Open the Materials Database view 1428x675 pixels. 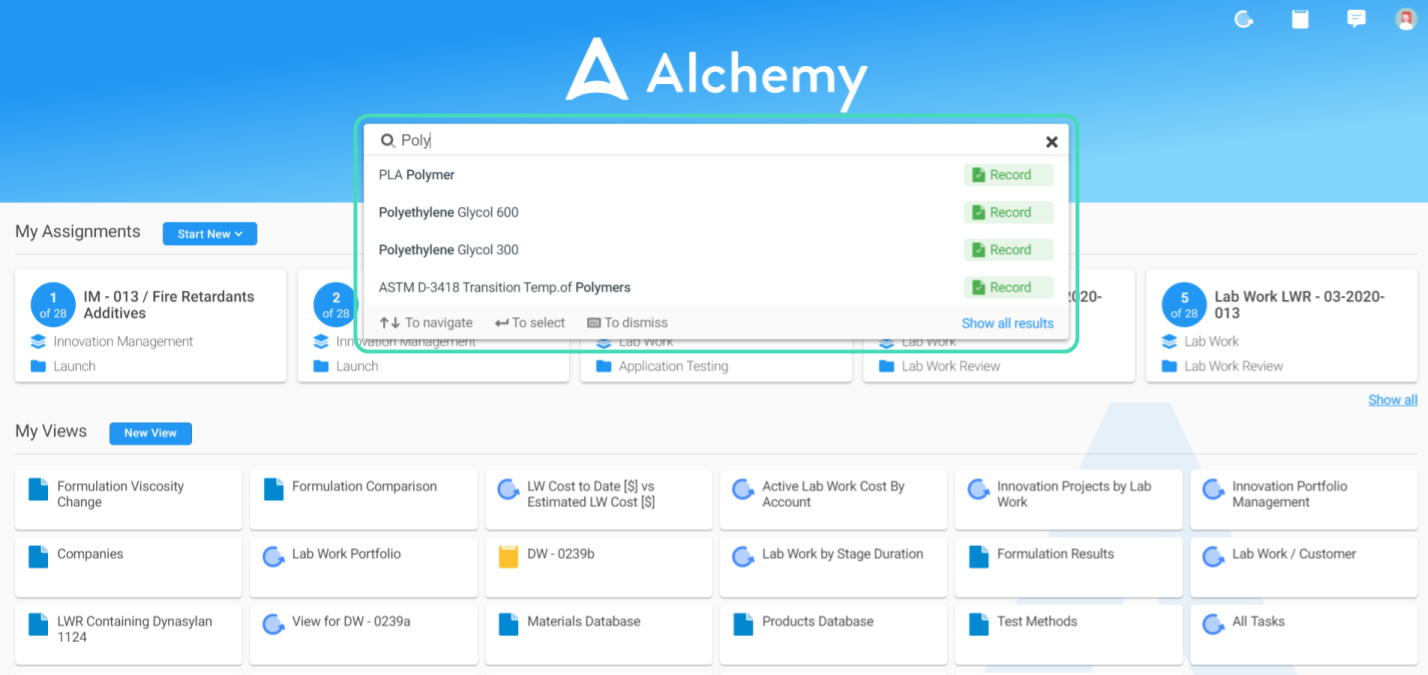(x=598, y=634)
